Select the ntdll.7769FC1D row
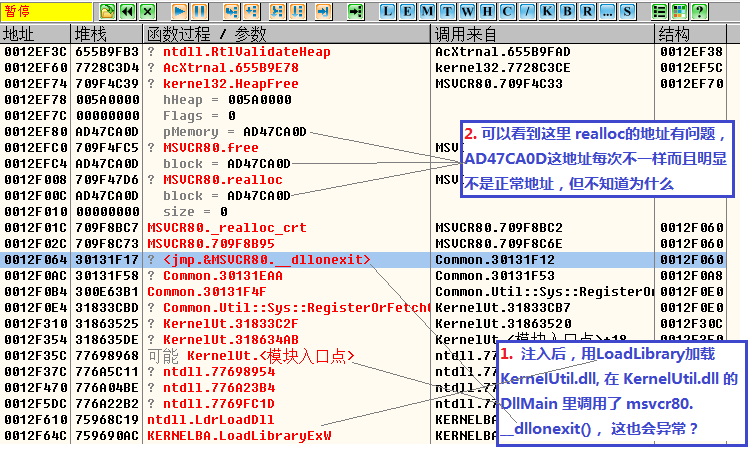 (363, 403)
